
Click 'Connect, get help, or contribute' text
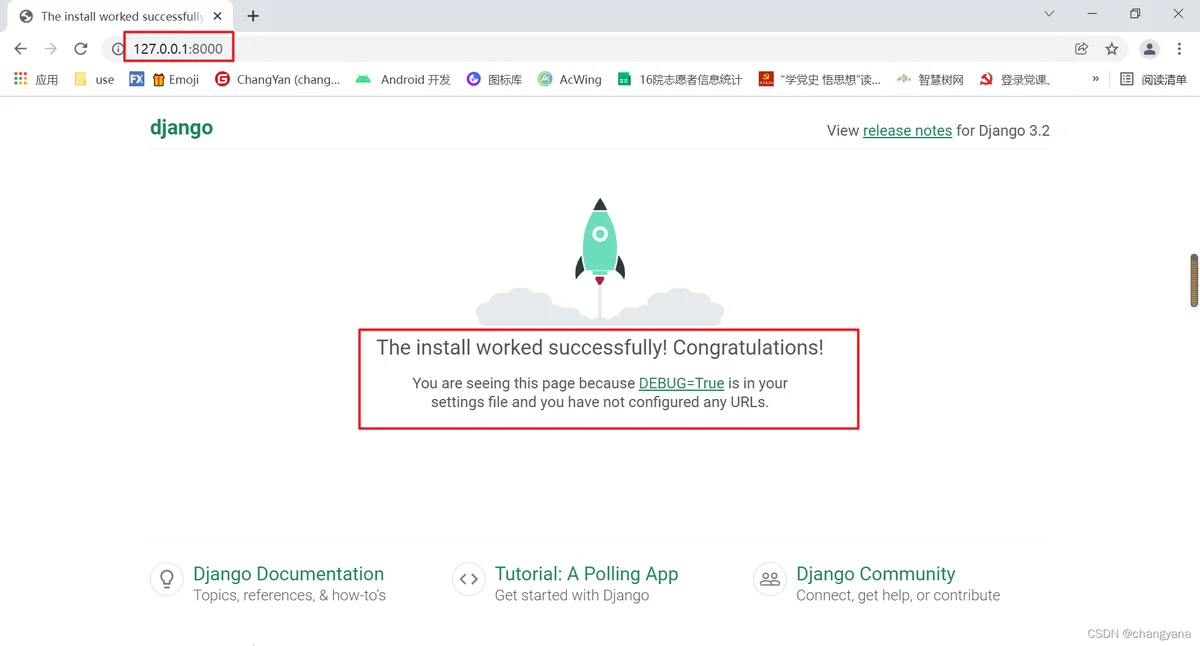(898, 595)
